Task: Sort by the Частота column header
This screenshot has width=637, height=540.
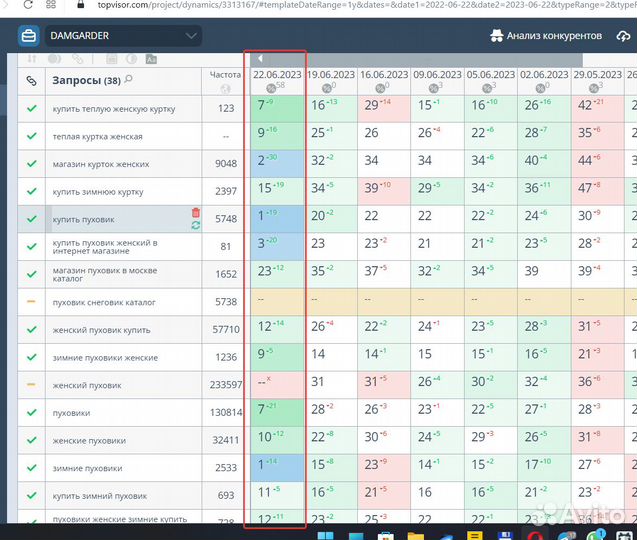Action: pos(225,74)
